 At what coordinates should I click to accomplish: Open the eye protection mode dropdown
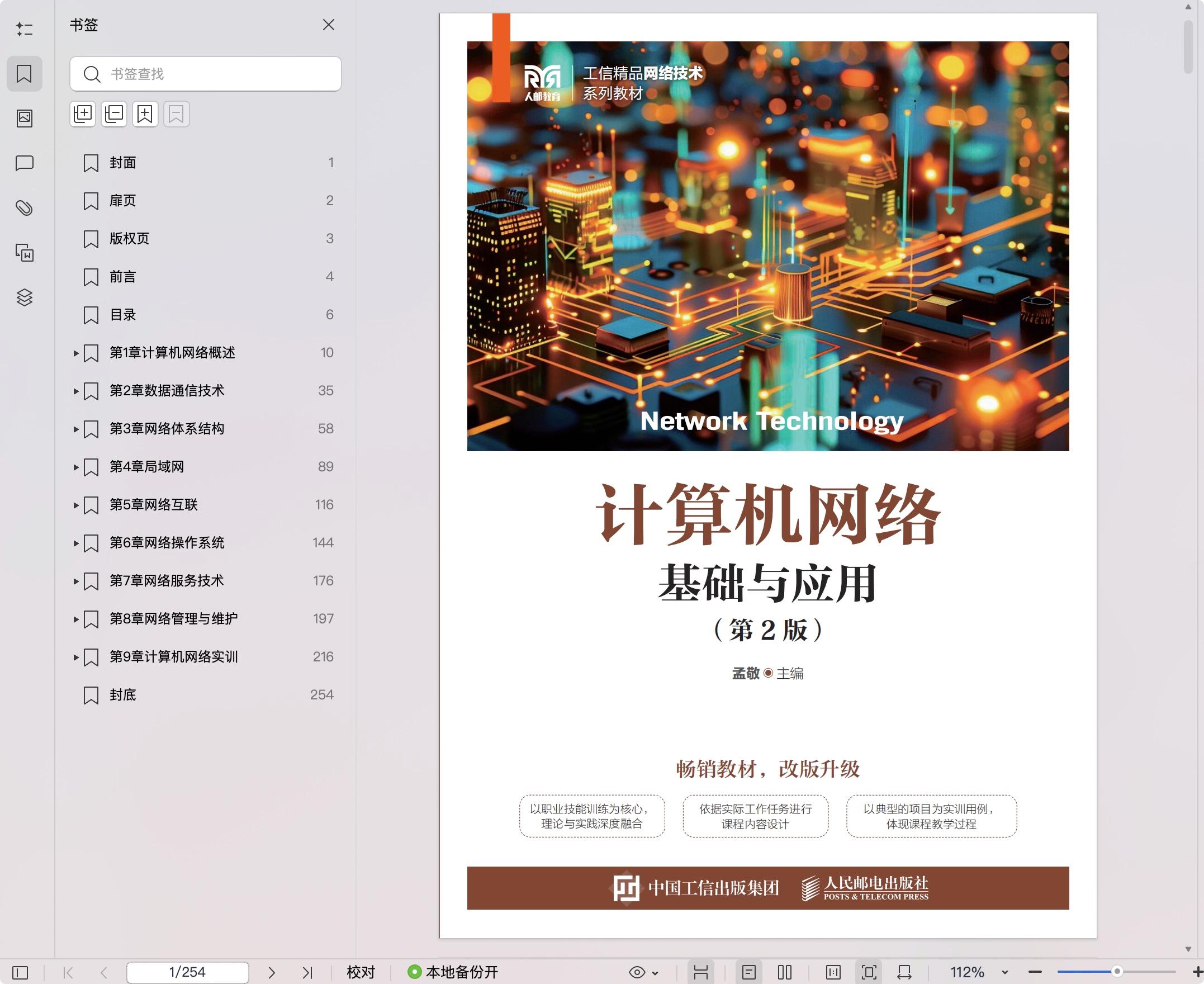[644, 973]
